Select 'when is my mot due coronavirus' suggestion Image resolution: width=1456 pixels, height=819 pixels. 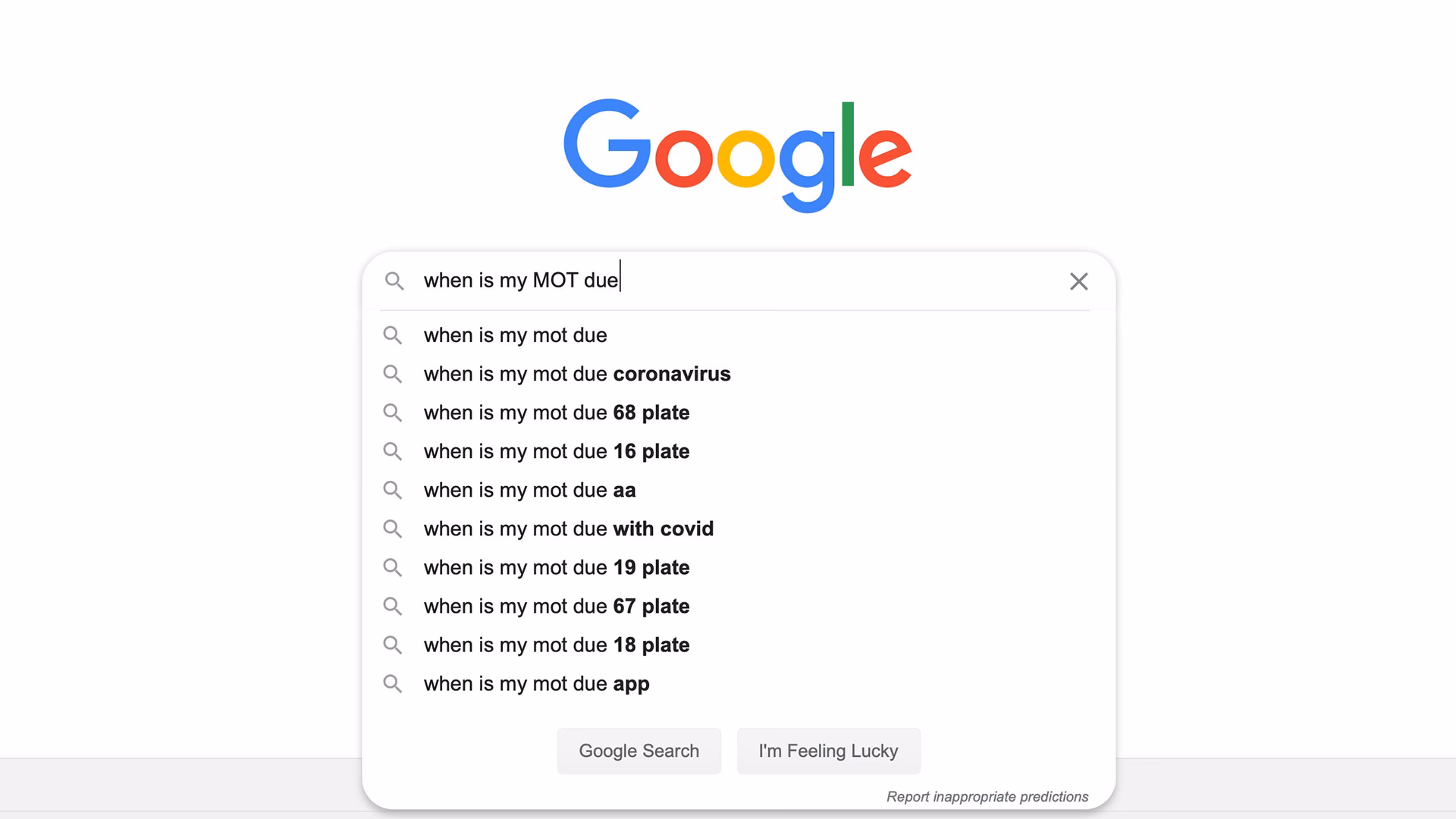576,374
